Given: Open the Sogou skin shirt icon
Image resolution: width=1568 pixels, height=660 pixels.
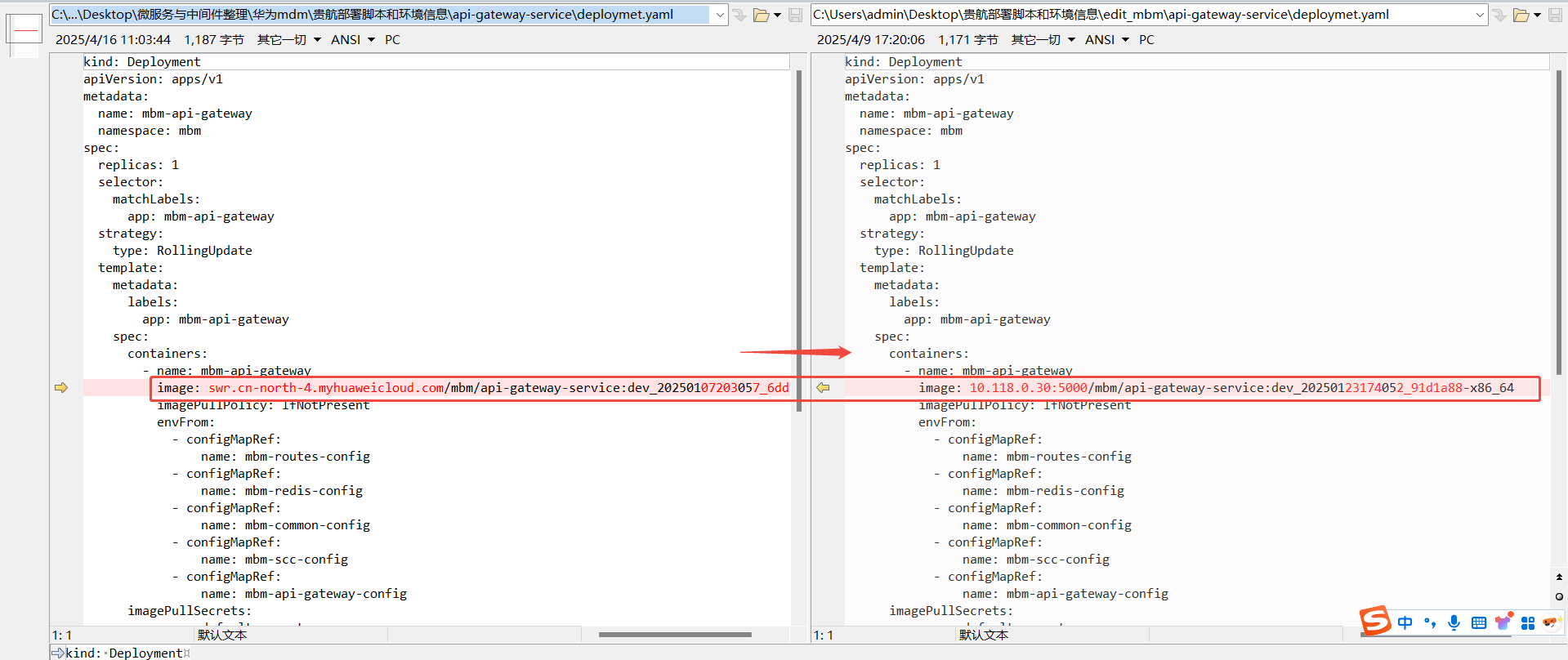Looking at the screenshot, I should (x=1503, y=622).
